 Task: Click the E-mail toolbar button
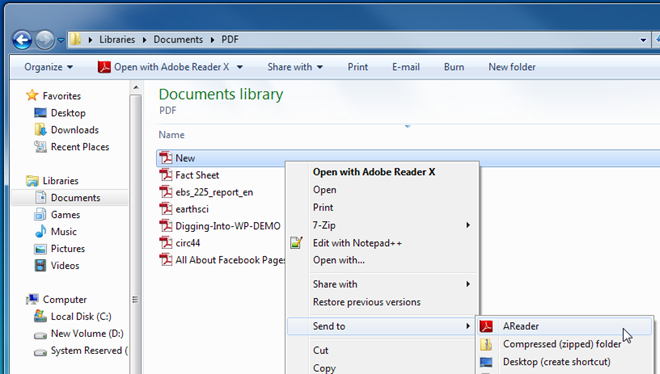point(406,67)
